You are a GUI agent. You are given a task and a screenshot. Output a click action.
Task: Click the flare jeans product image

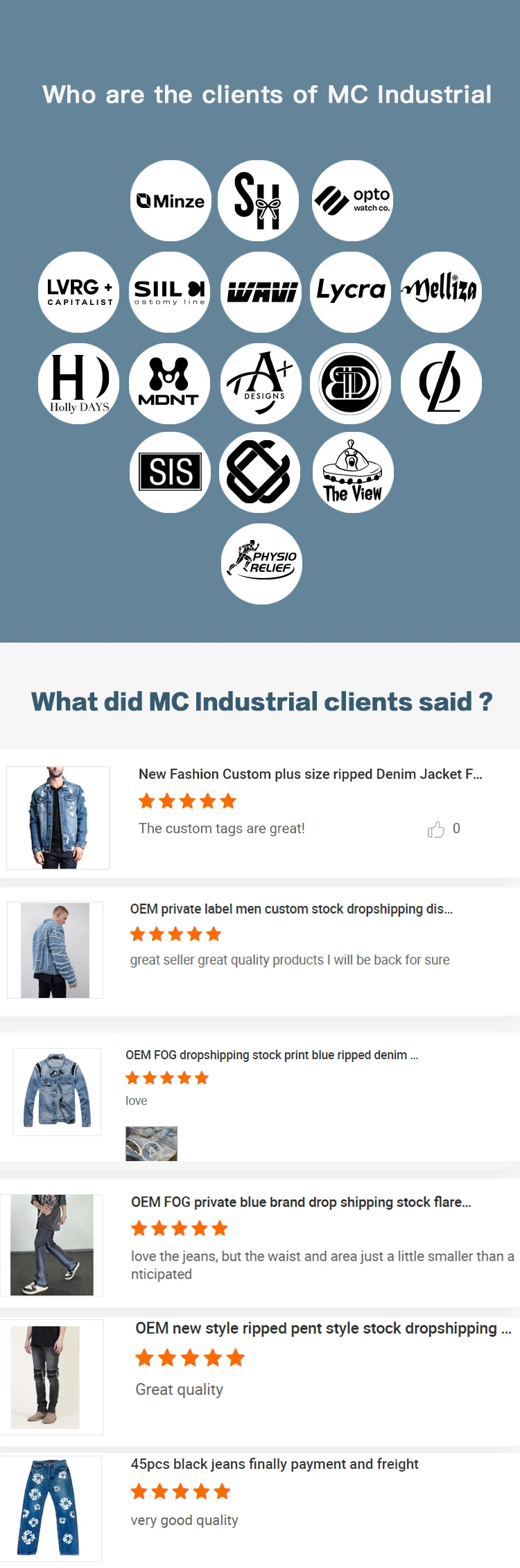[51, 1245]
